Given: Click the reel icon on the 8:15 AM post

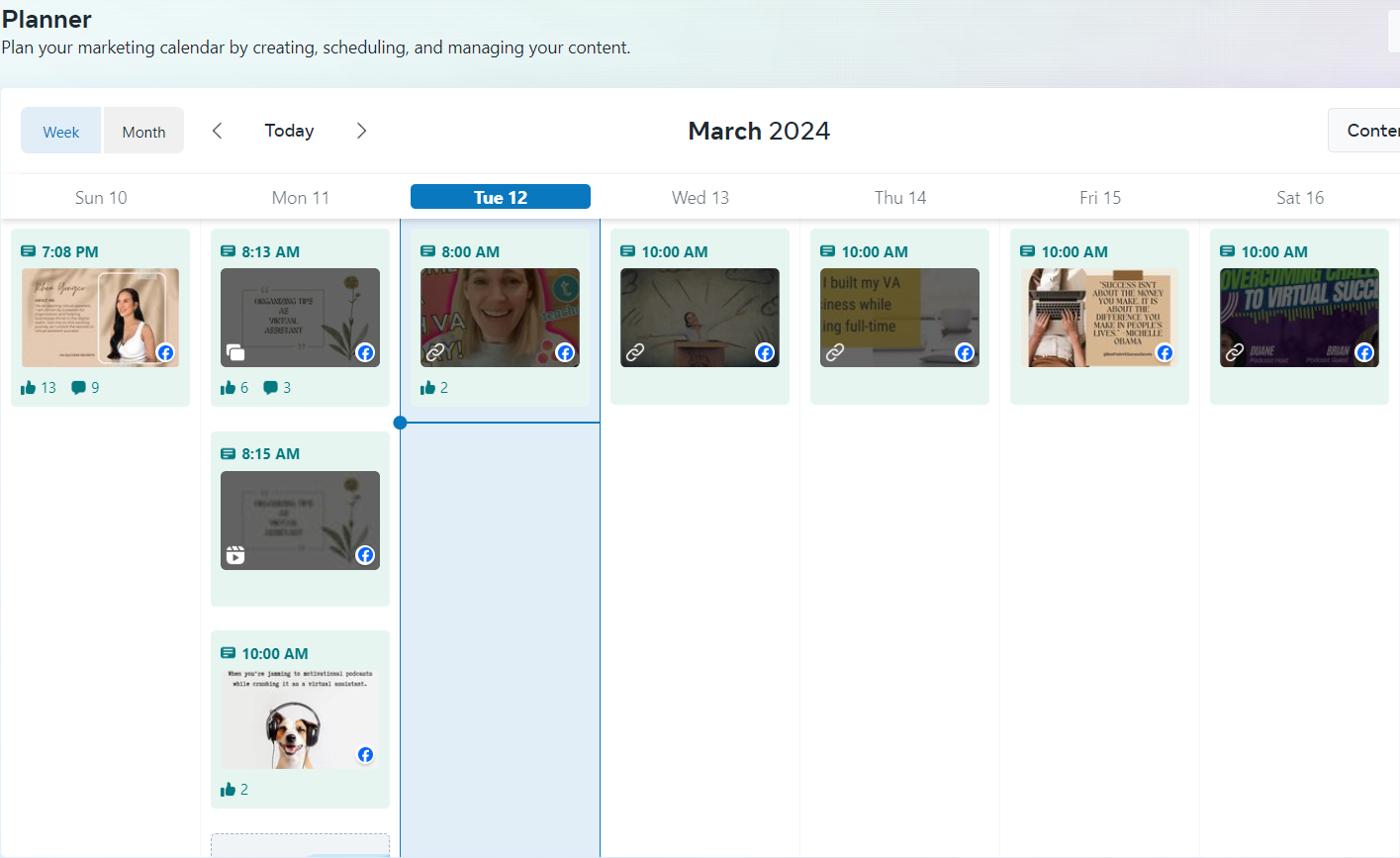Looking at the screenshot, I should coord(235,555).
